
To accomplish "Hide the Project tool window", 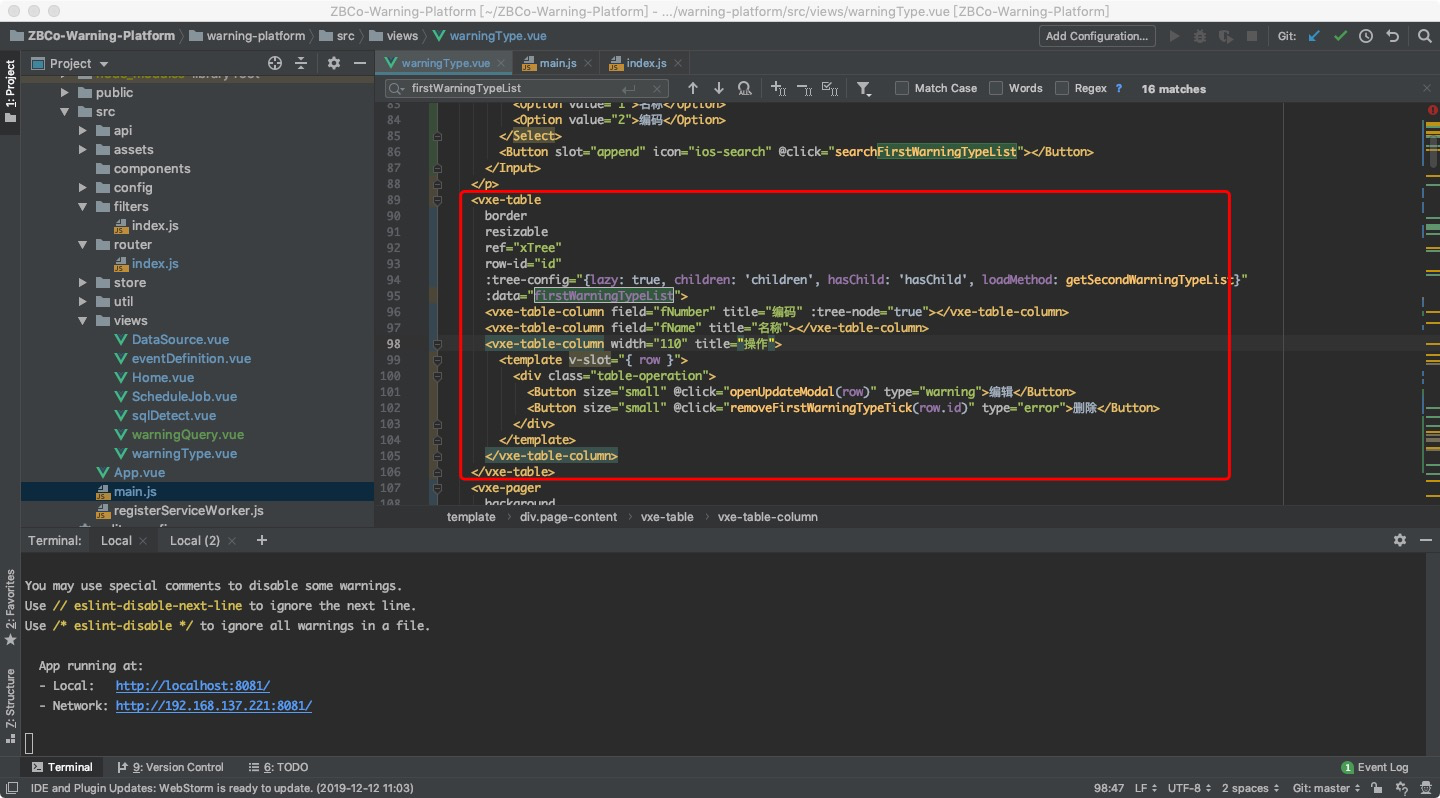I will tap(359, 63).
